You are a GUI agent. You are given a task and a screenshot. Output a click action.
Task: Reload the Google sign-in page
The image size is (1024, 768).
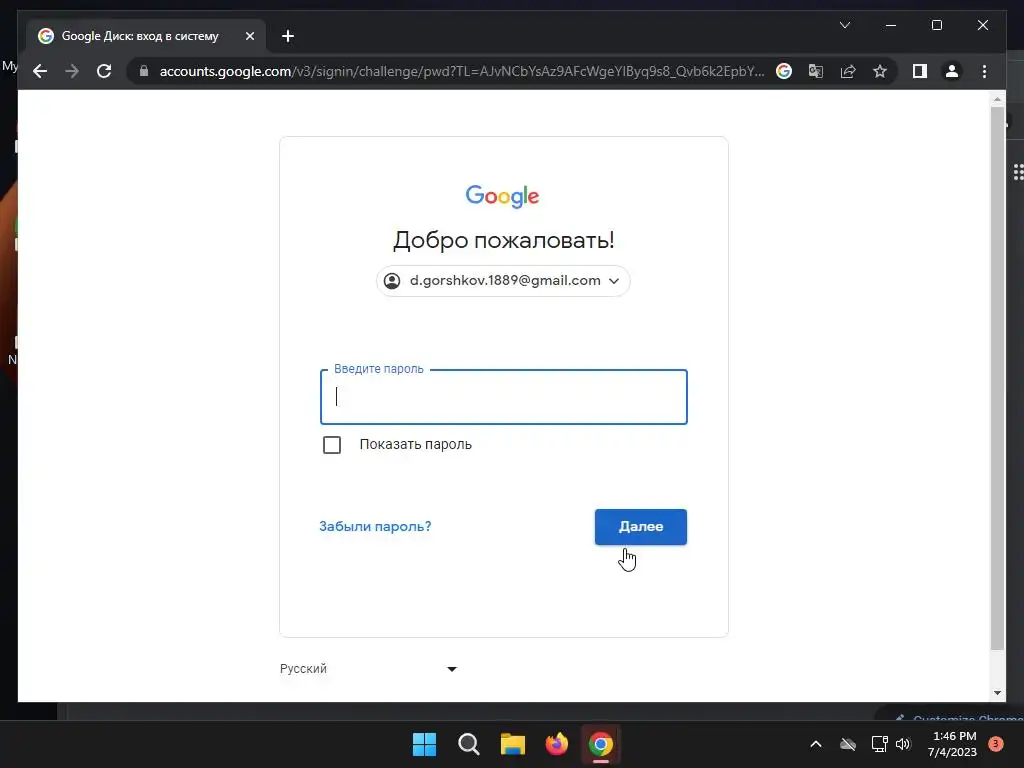coord(104,71)
